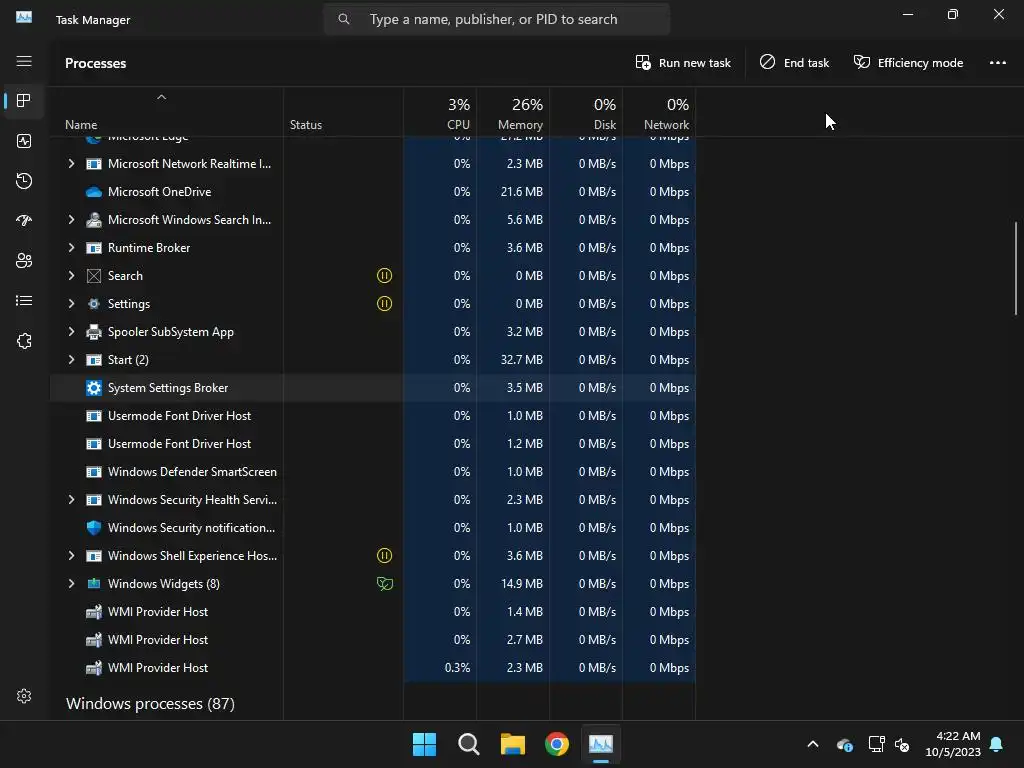1024x768 pixels.
Task: Click the Settings process gear icon
Action: coord(94,304)
